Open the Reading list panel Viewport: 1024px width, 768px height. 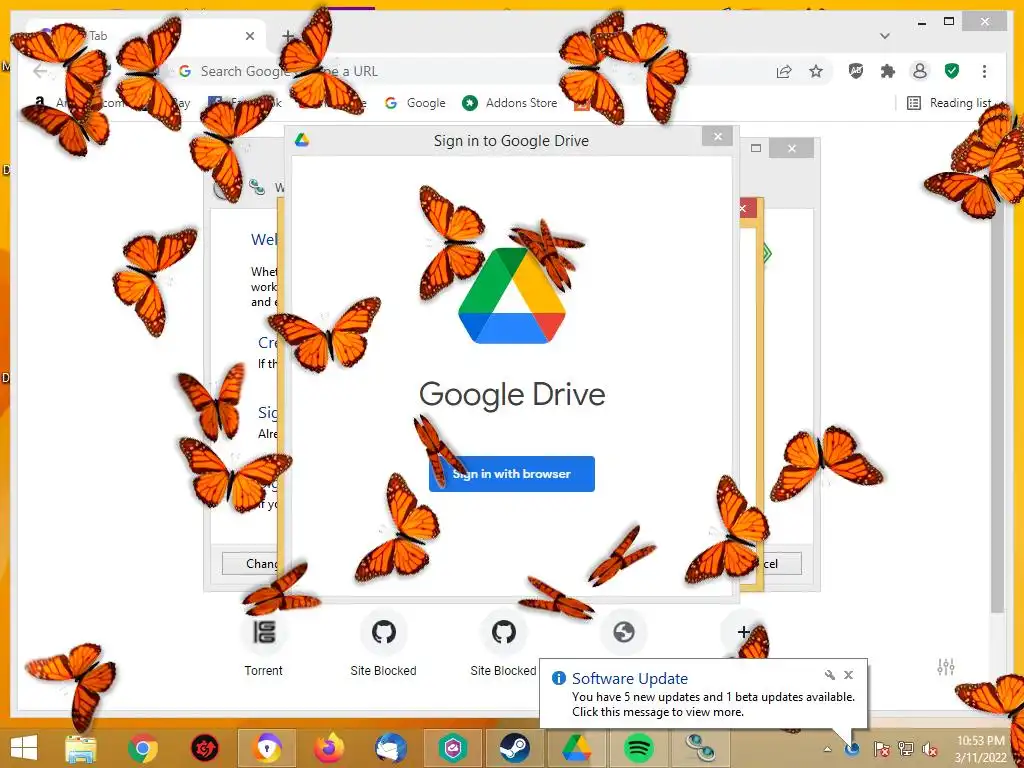pos(950,103)
